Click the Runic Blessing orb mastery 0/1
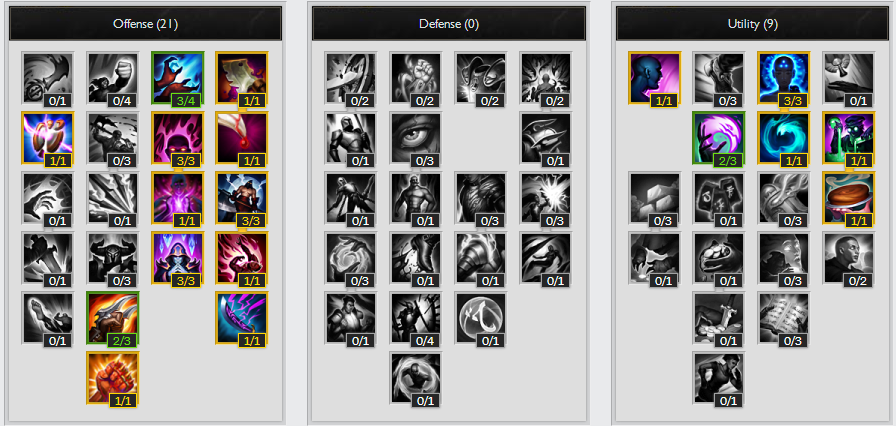896x426 pixels. tap(481, 318)
